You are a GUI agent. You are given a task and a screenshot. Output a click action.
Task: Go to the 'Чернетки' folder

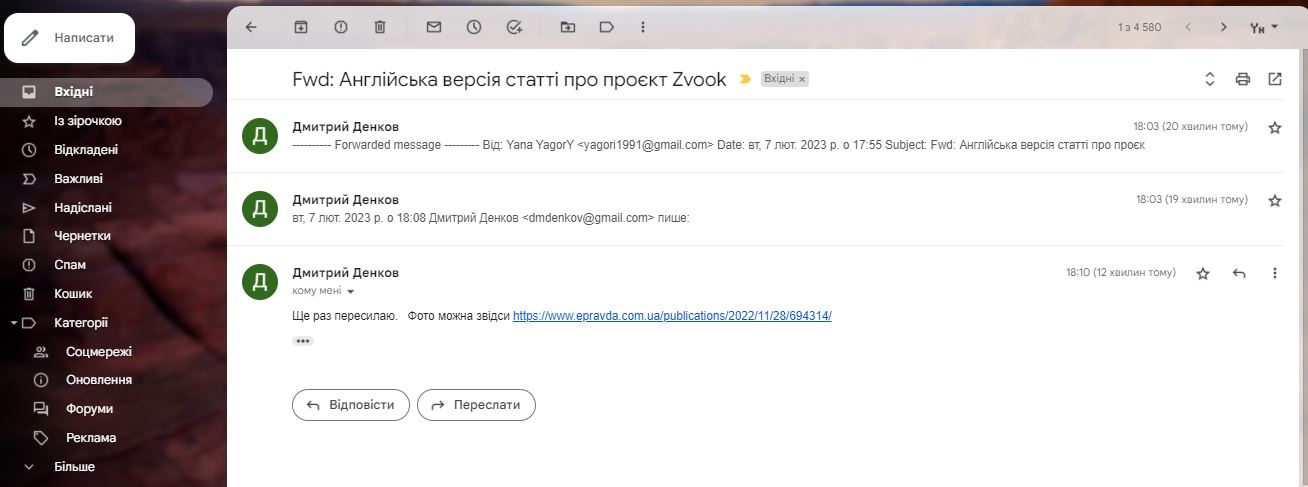pyautogui.click(x=82, y=236)
